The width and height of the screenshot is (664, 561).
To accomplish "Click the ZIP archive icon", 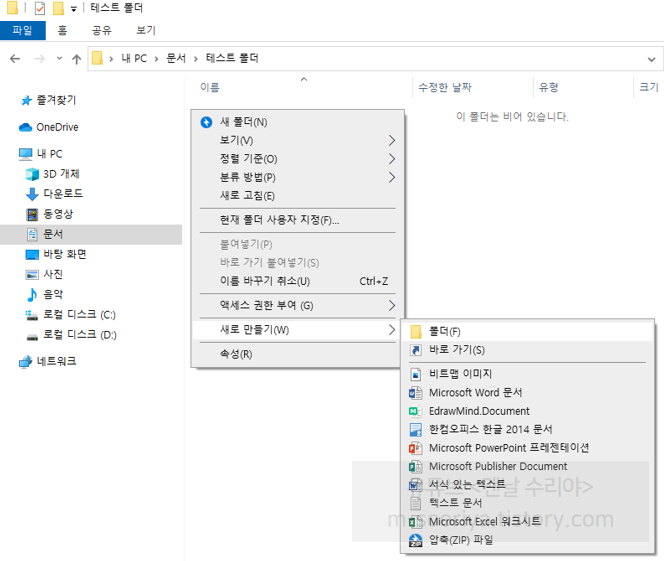I will click(415, 540).
